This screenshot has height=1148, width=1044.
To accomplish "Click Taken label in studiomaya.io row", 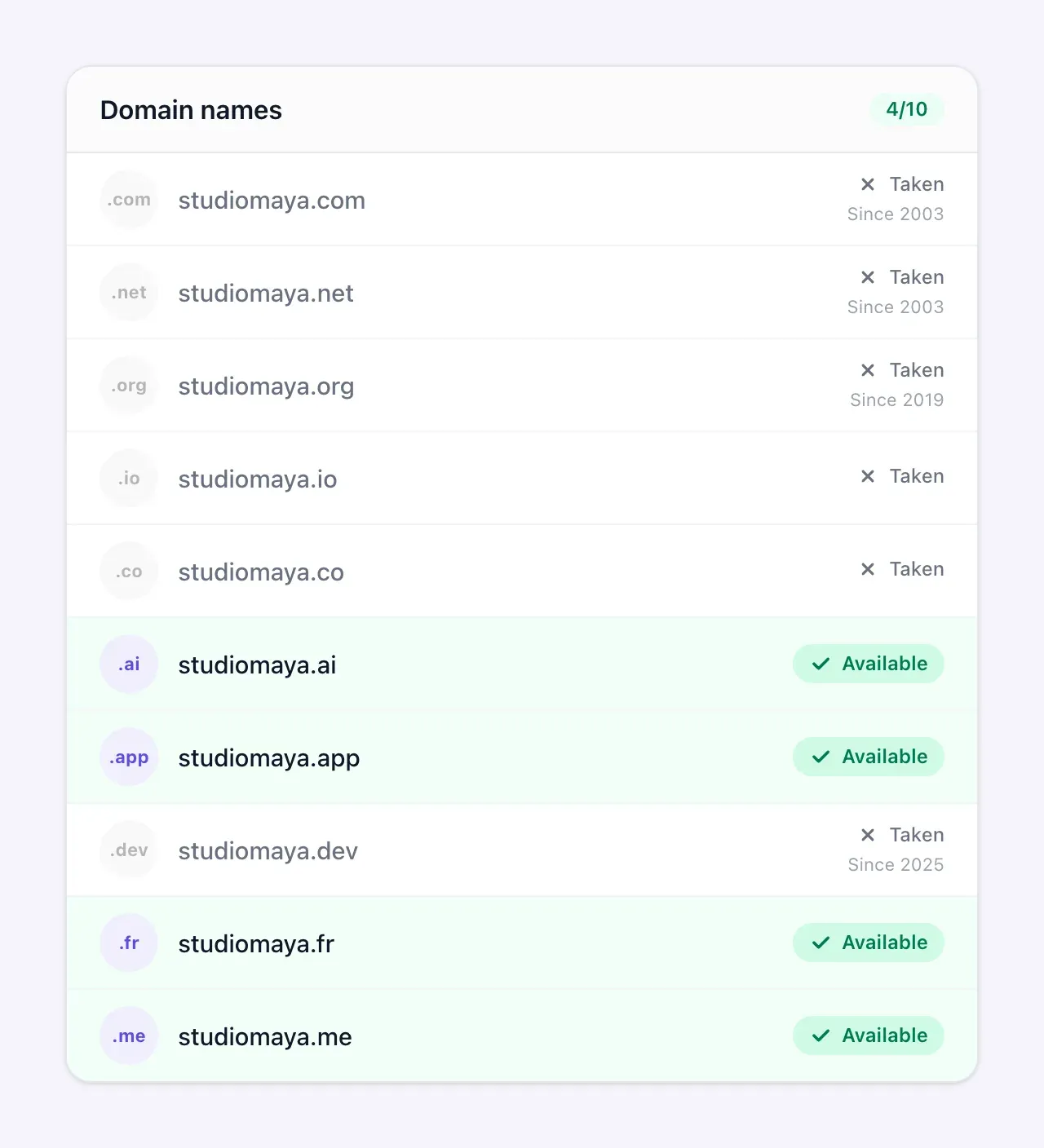I will 917,476.
